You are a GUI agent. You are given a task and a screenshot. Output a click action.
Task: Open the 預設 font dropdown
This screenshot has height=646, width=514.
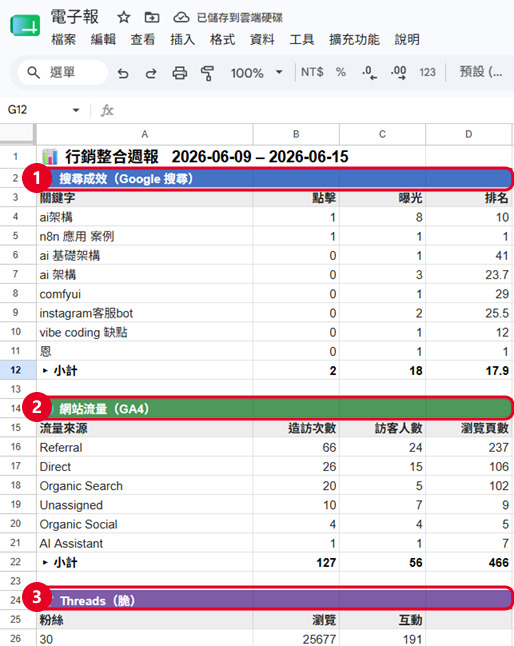(x=481, y=72)
